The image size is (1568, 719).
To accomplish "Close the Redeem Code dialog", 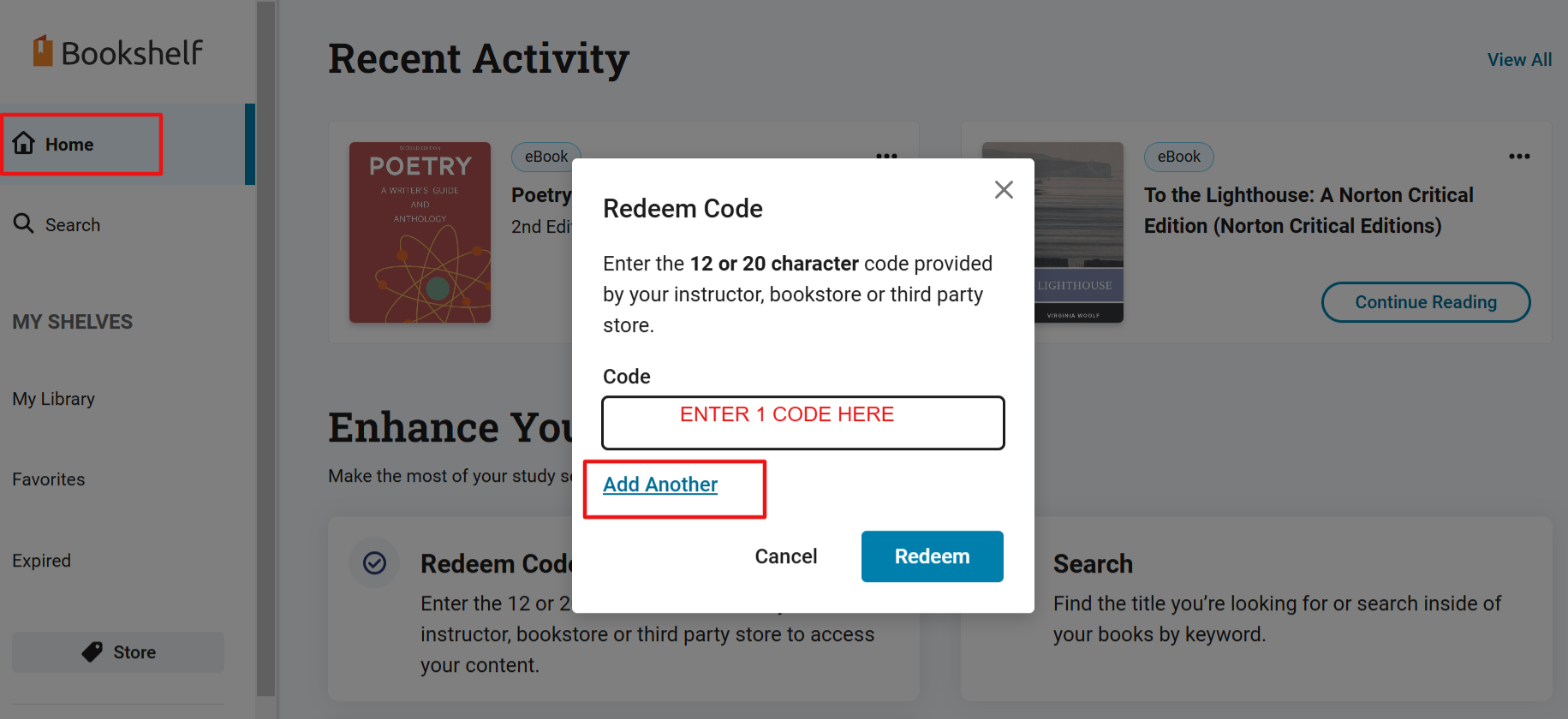I will coord(1004,189).
